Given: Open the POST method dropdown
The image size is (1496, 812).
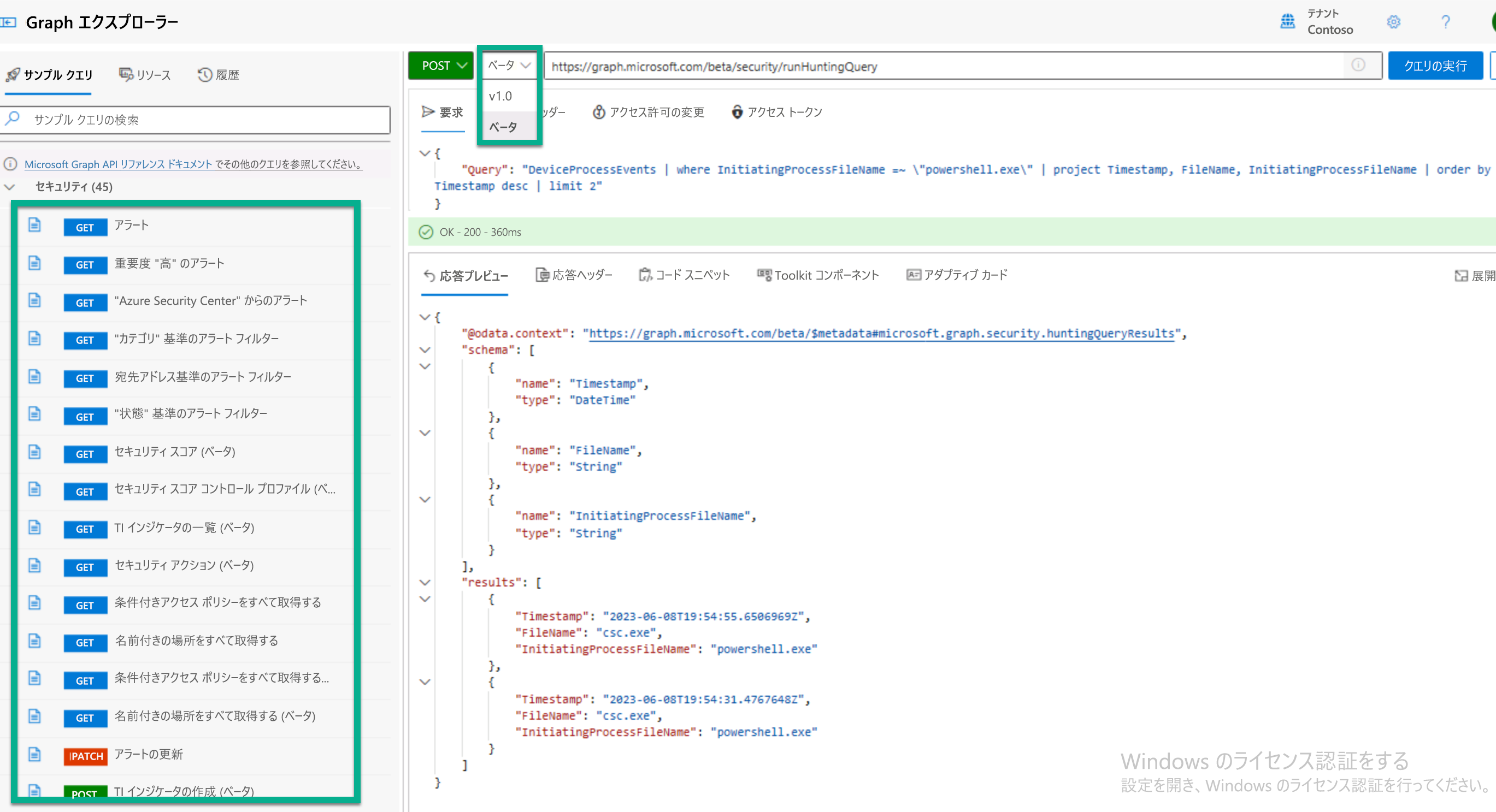Looking at the screenshot, I should tap(441, 66).
